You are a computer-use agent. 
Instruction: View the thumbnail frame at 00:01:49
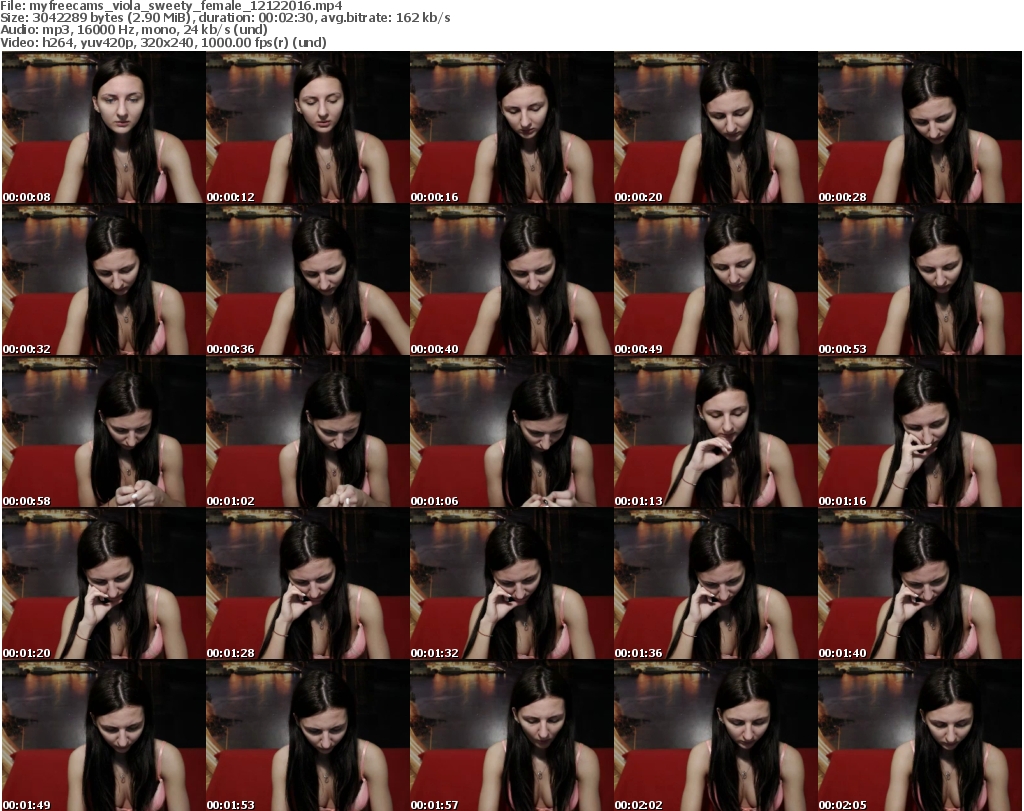click(104, 735)
